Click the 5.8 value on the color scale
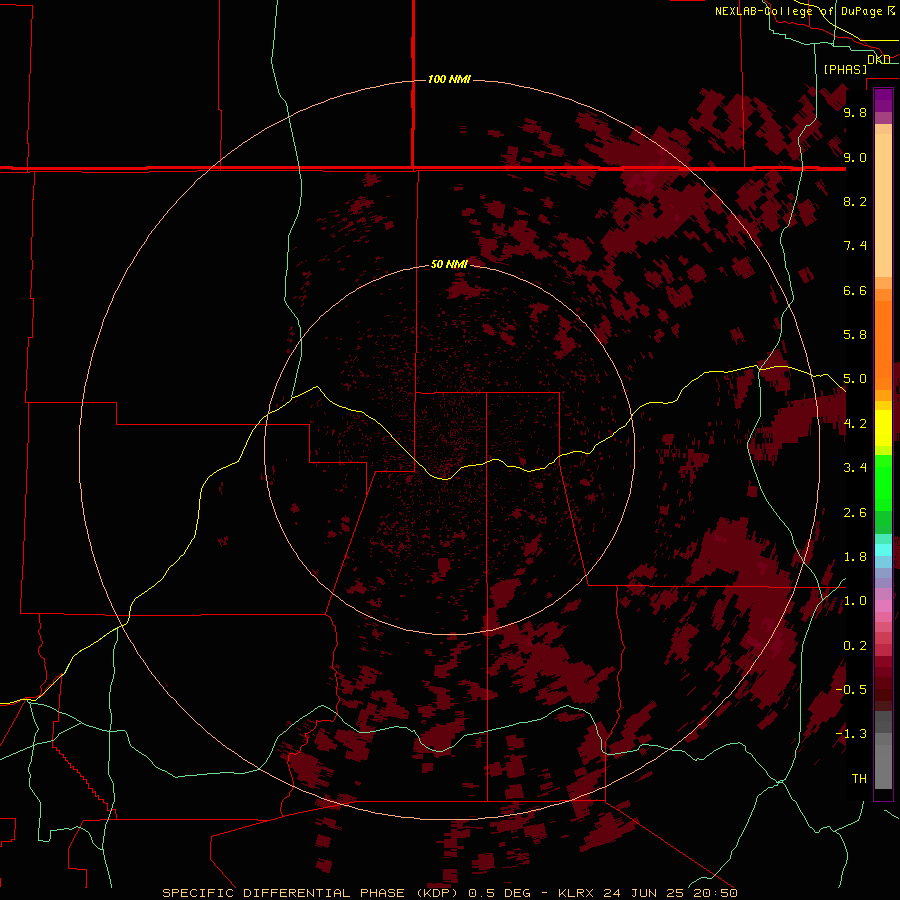 (x=855, y=335)
